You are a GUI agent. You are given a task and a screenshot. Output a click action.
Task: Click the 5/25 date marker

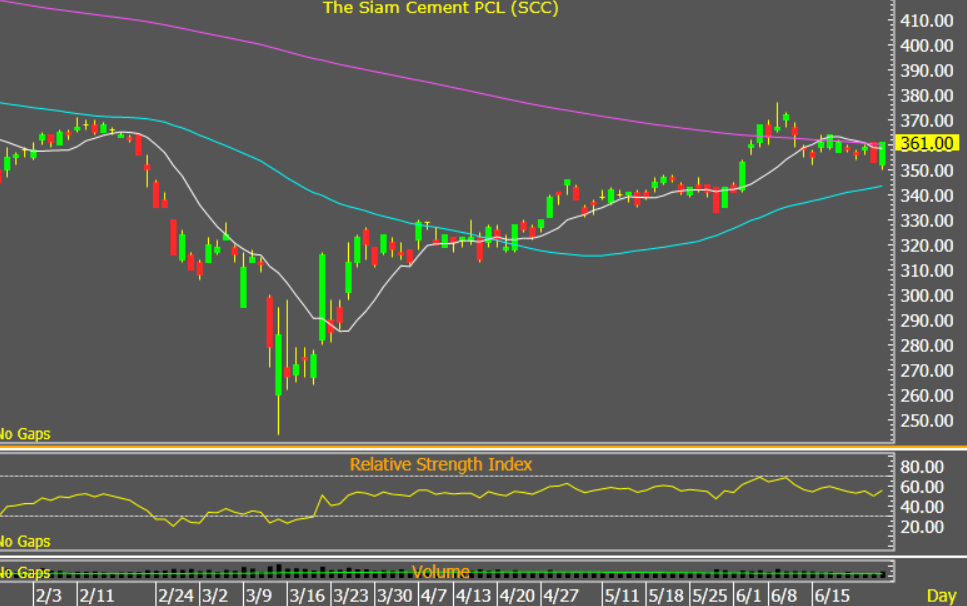710,596
